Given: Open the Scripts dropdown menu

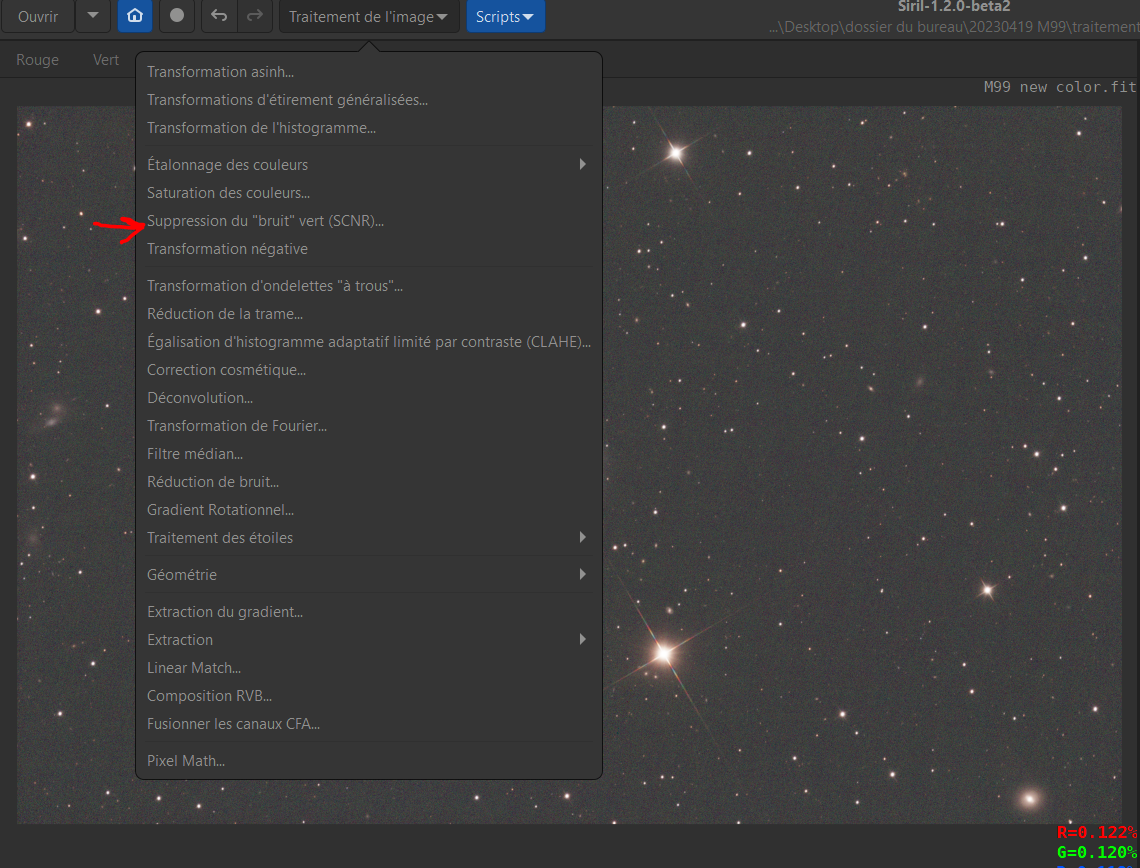Looking at the screenshot, I should tap(505, 16).
